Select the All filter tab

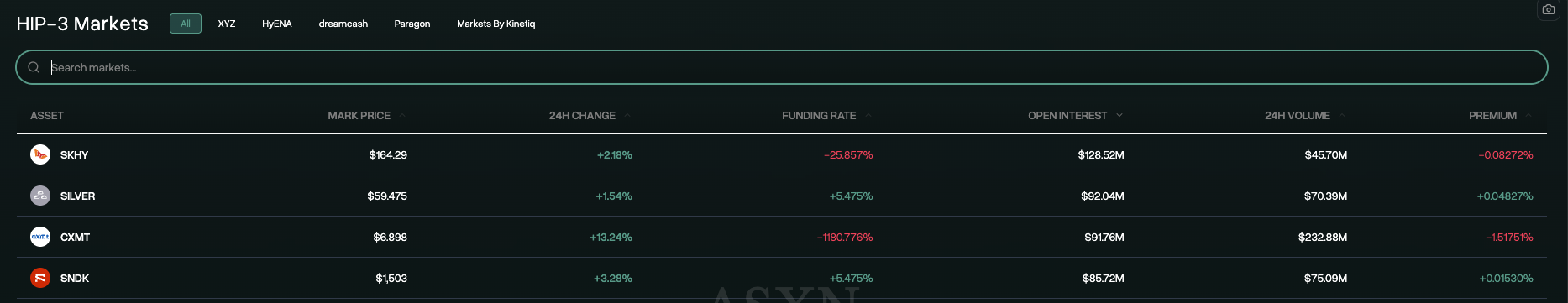point(186,24)
